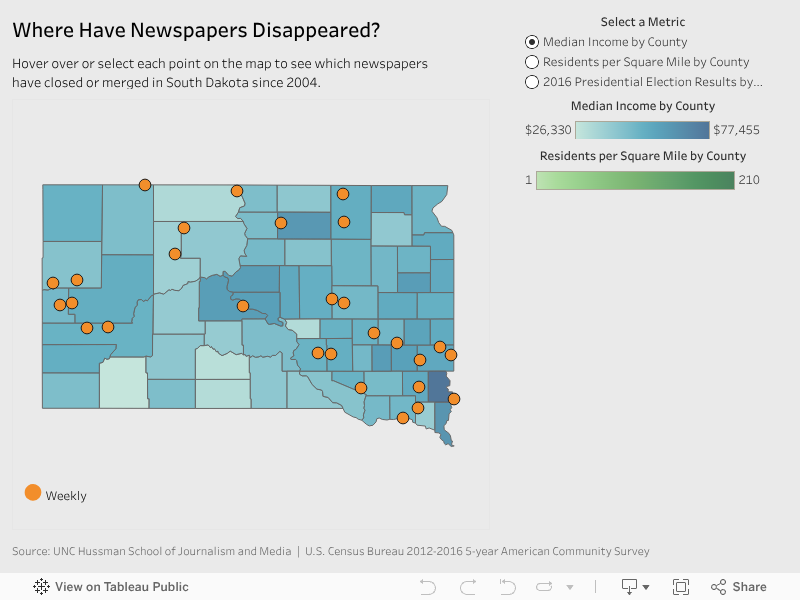Select the orange Weekly legend marker
The image size is (800, 600).
point(36,493)
